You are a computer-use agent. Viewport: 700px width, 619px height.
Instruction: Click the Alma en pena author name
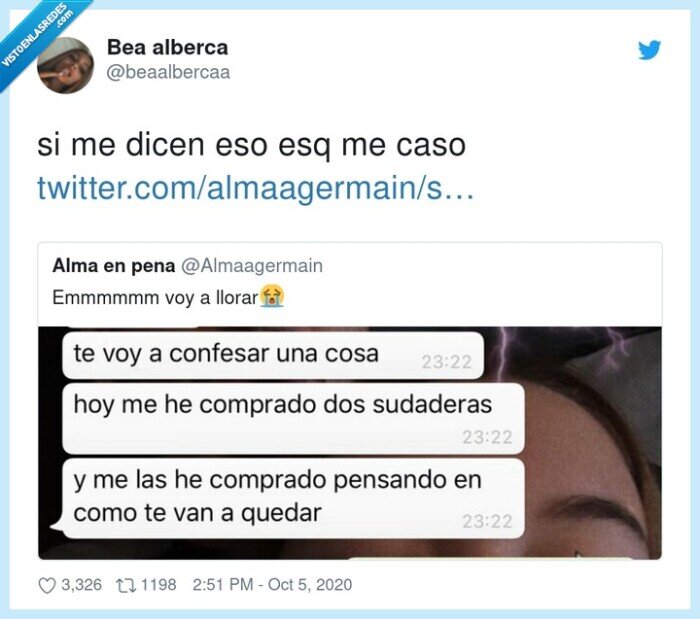tap(114, 266)
